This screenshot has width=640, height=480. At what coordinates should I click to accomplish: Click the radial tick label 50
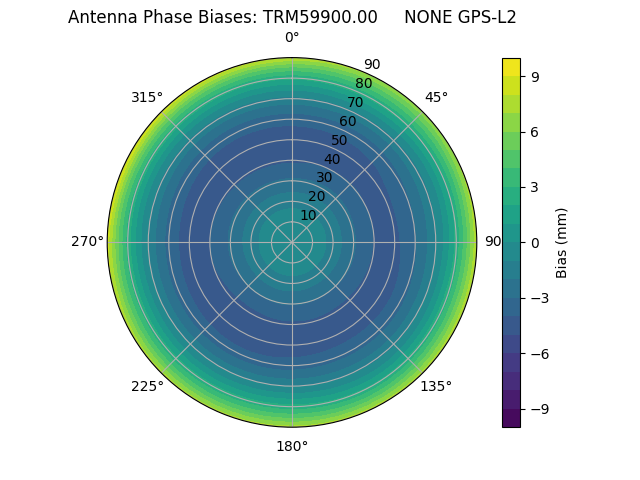click(x=340, y=141)
